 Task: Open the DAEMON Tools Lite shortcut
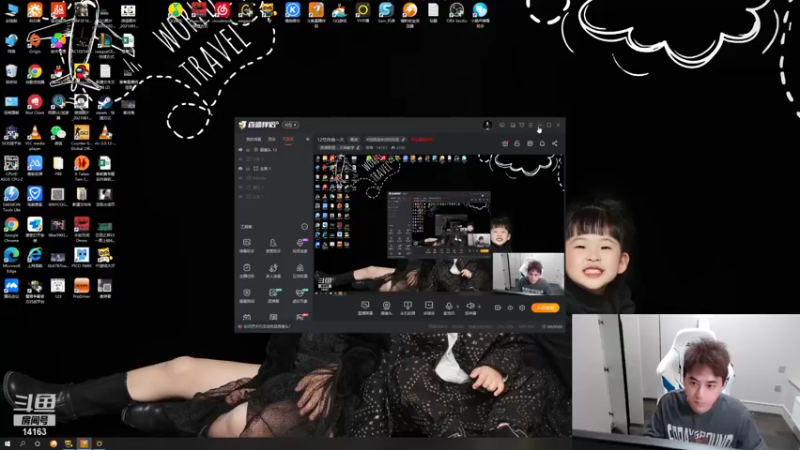11,199
